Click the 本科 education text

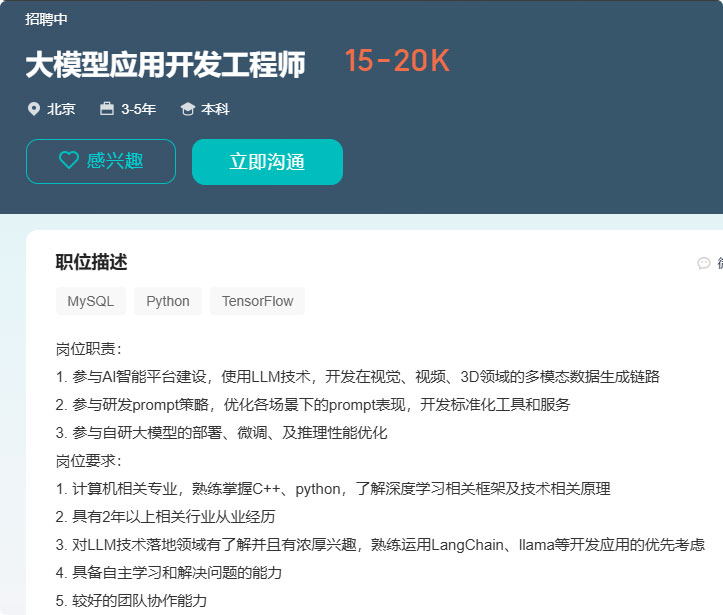(215, 109)
